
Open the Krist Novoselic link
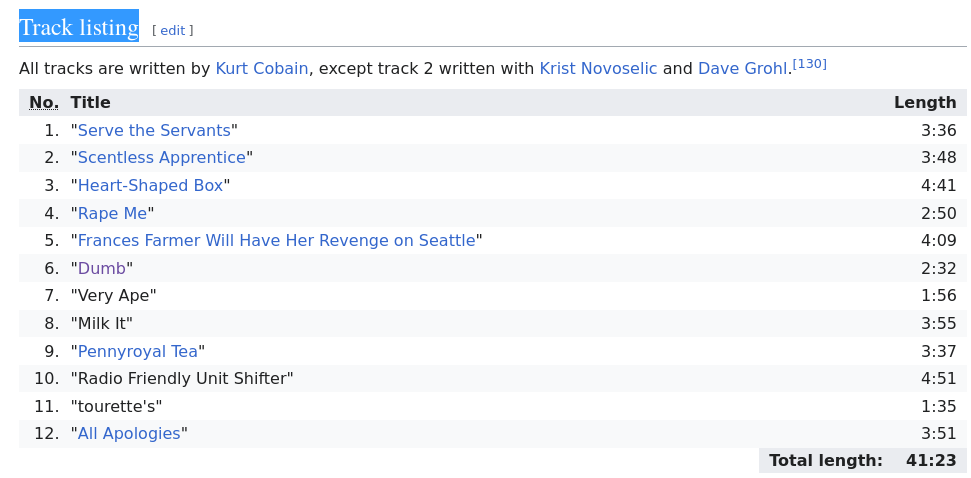(x=598, y=69)
